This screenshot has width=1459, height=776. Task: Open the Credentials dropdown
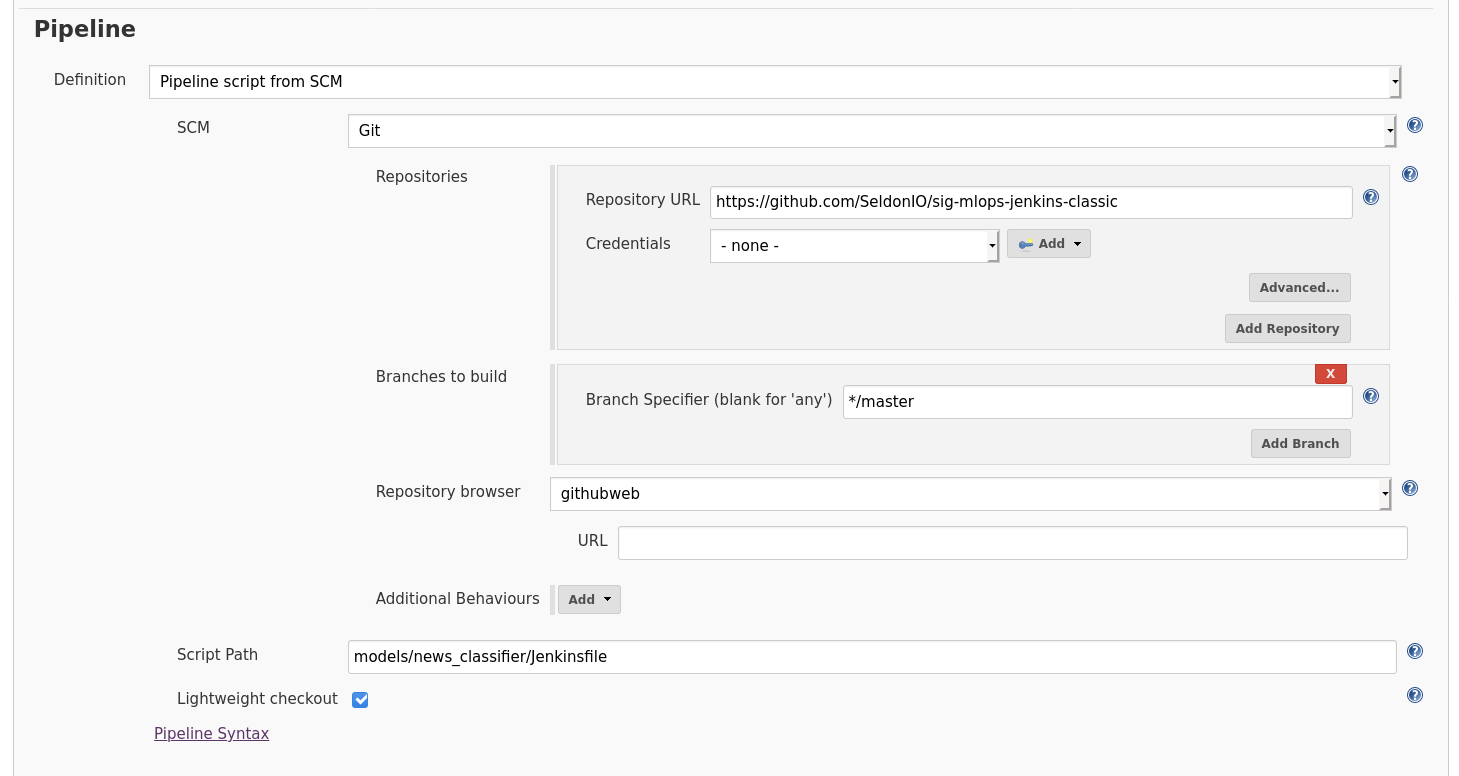pyautogui.click(x=853, y=246)
